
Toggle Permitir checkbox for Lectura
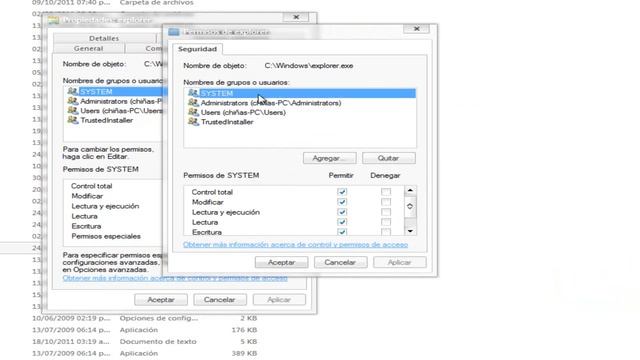pyautogui.click(x=342, y=222)
